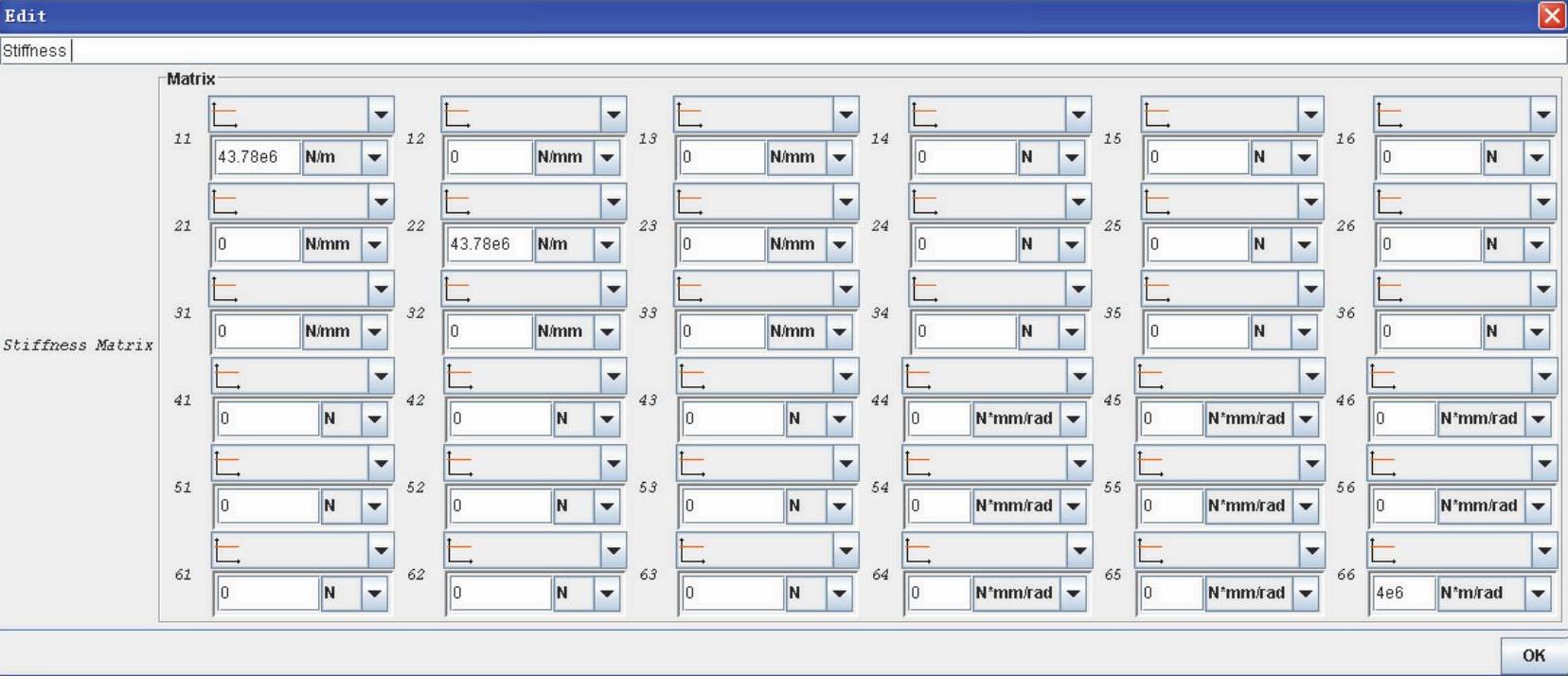Click the graph icon above matrix entry 11
The height and width of the screenshot is (676, 1568).
pyautogui.click(x=224, y=116)
